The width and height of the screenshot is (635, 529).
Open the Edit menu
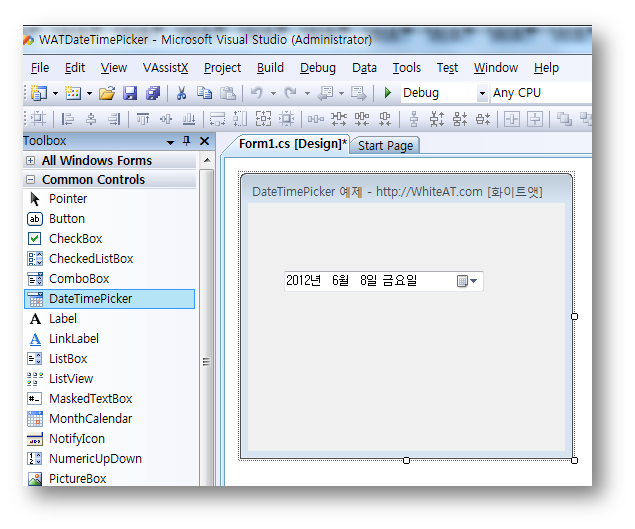75,68
